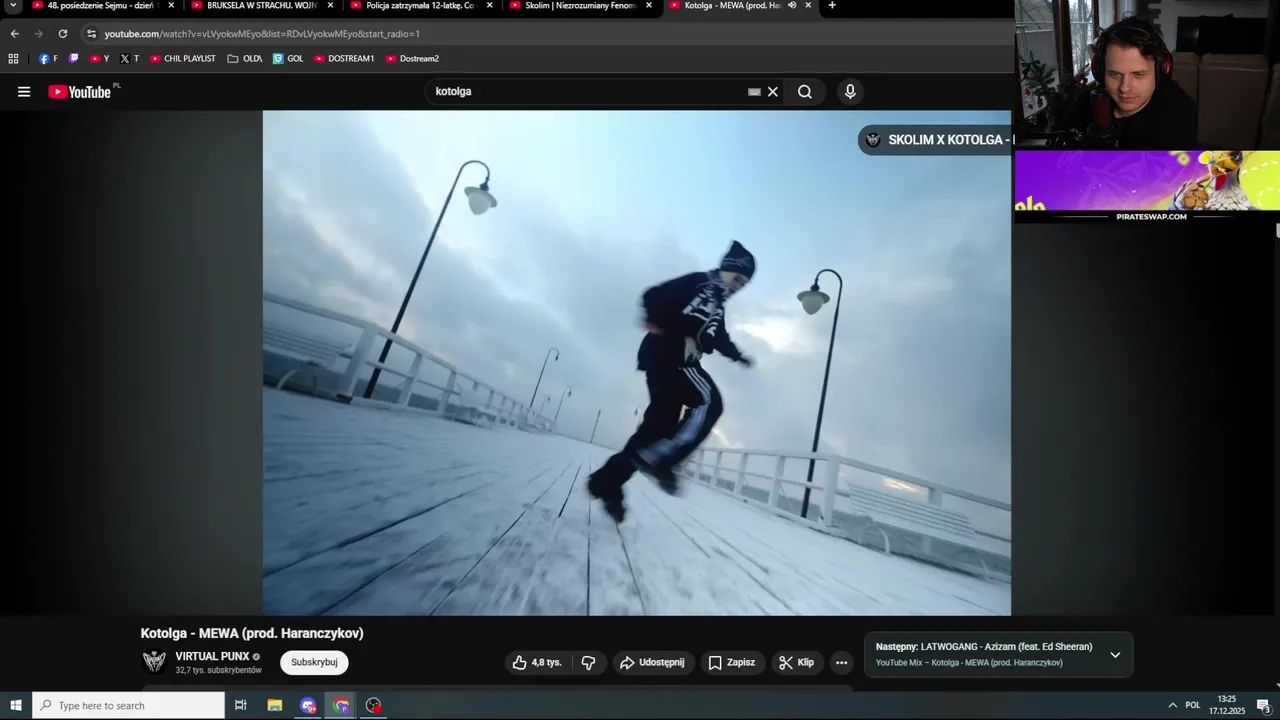This screenshot has height=720, width=1280.
Task: Save the video with Zapisz button
Action: 732,662
